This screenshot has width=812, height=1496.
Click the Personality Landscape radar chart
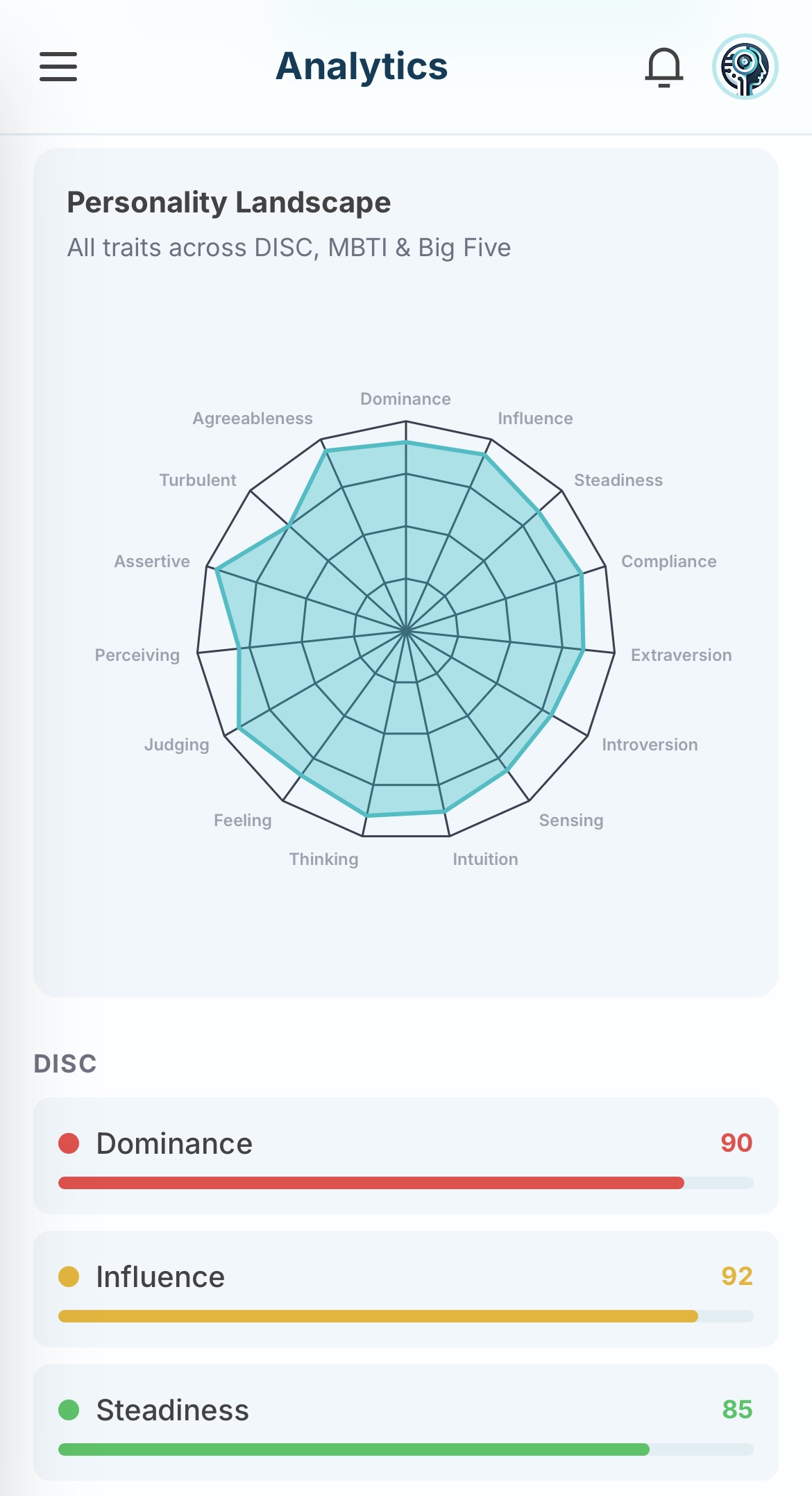[406, 628]
